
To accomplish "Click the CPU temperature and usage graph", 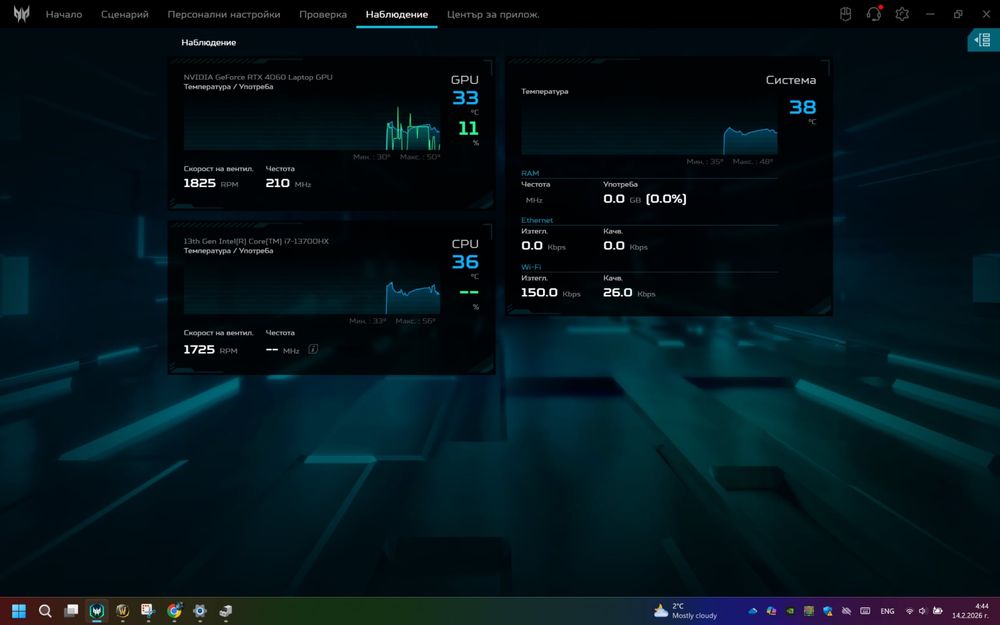I will click(312, 288).
